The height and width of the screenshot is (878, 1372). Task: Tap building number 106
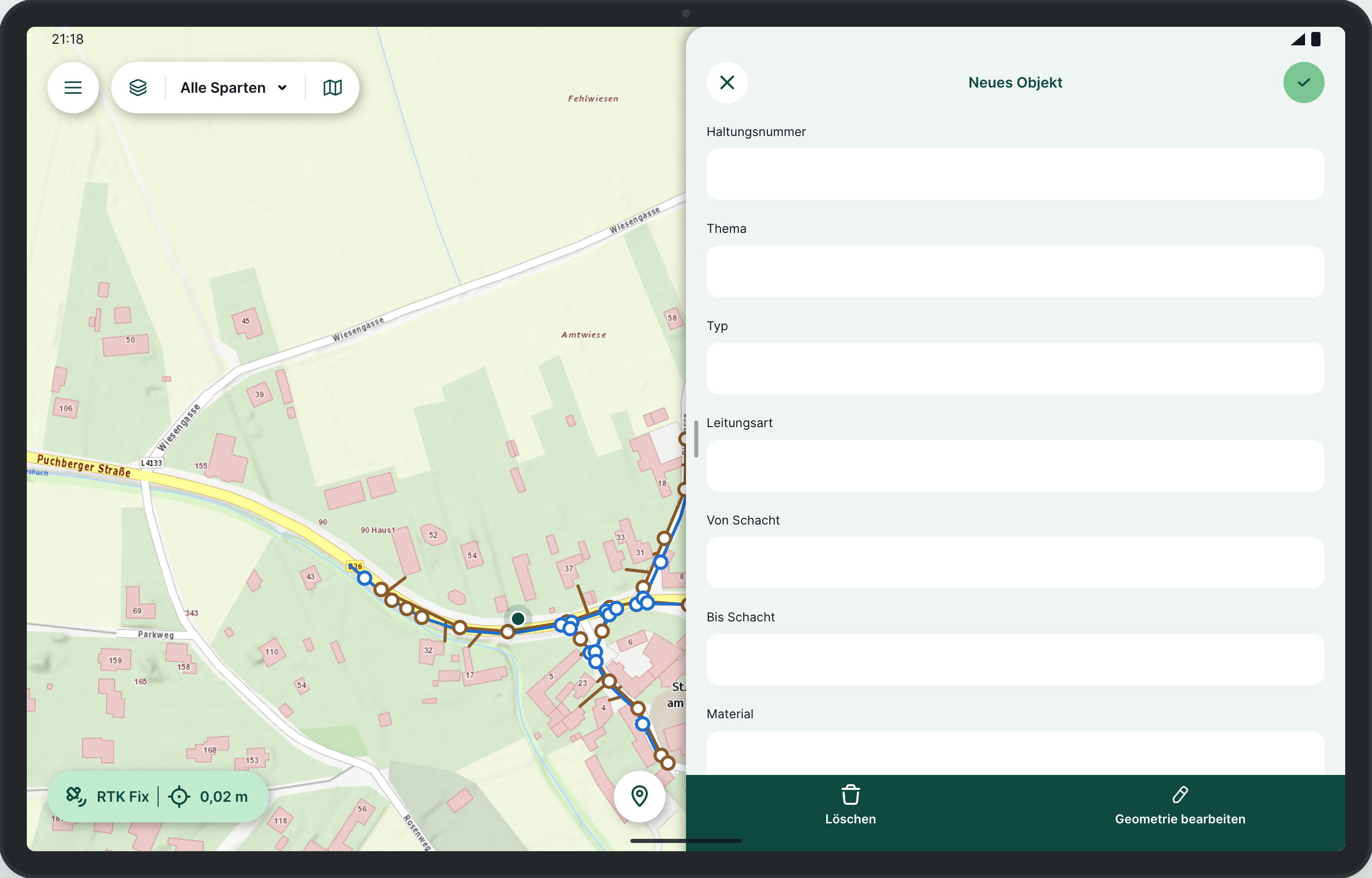pos(66,408)
